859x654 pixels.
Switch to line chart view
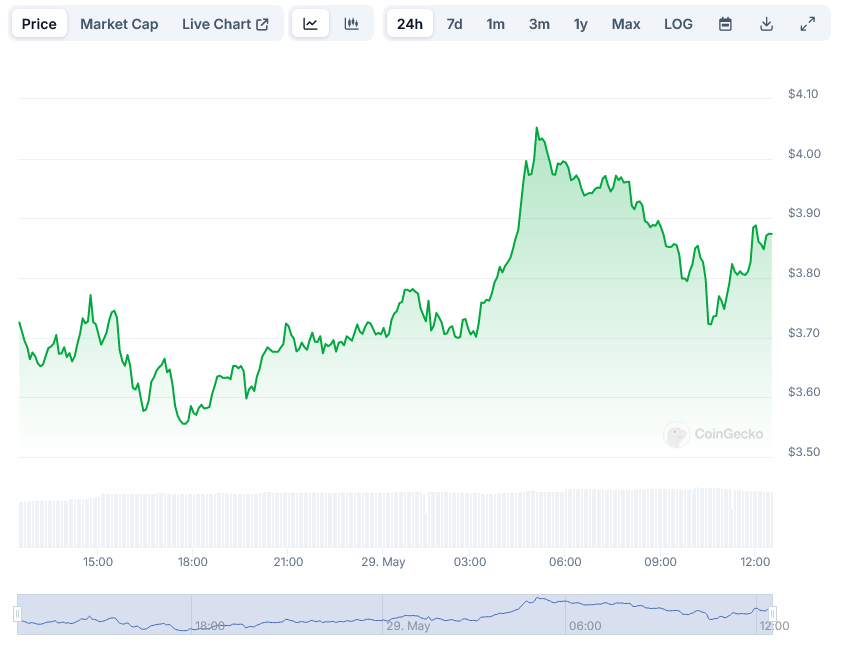[310, 24]
